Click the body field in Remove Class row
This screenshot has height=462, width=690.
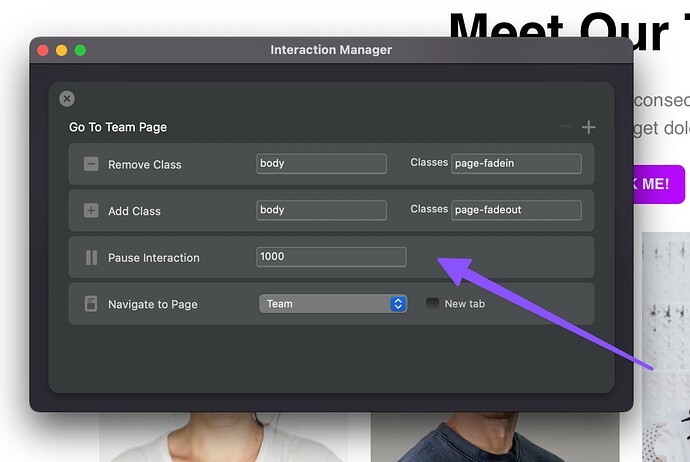[321, 164]
